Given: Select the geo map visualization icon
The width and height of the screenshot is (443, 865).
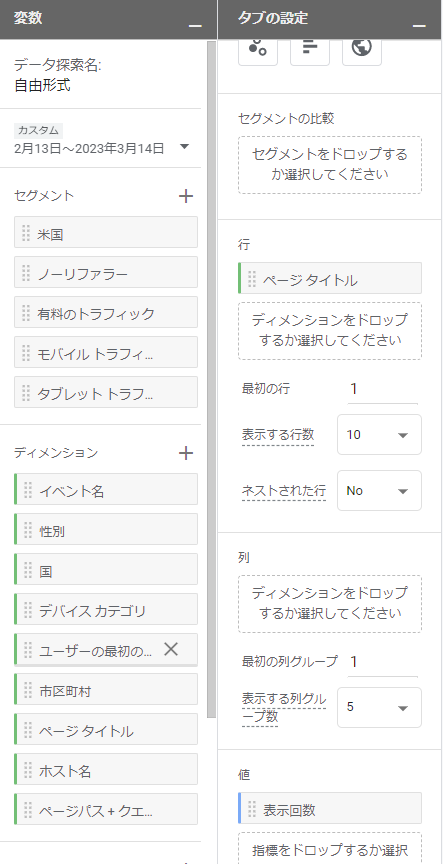Looking at the screenshot, I should (361, 49).
